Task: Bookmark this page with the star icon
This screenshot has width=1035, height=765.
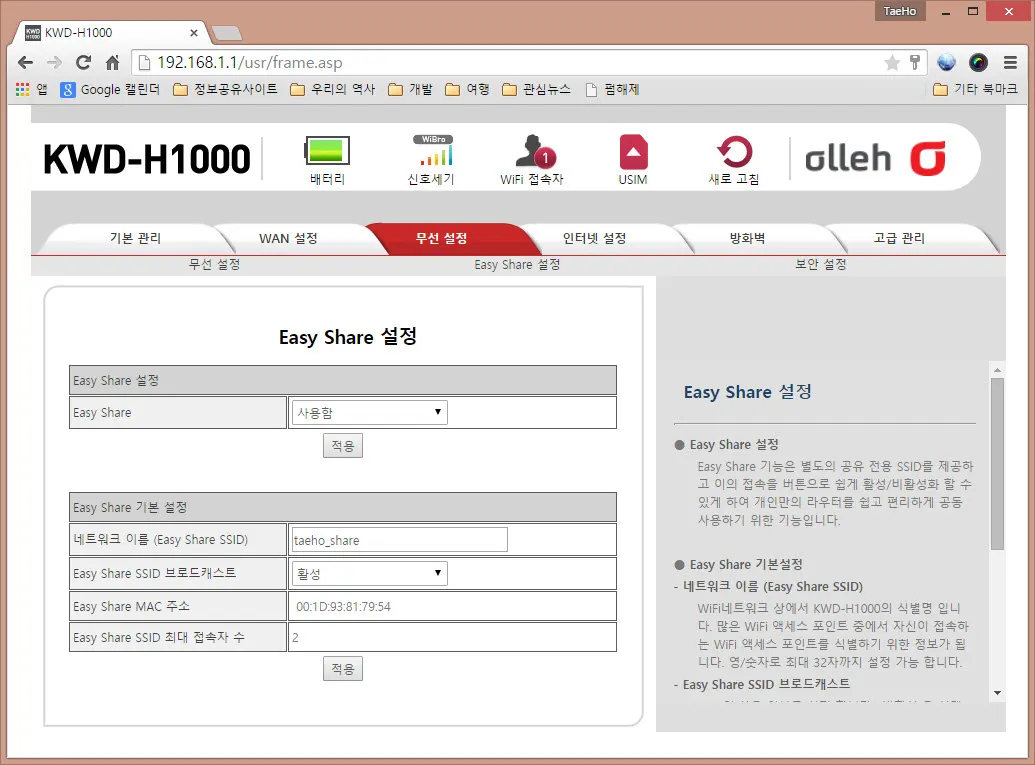Action: coord(892,63)
